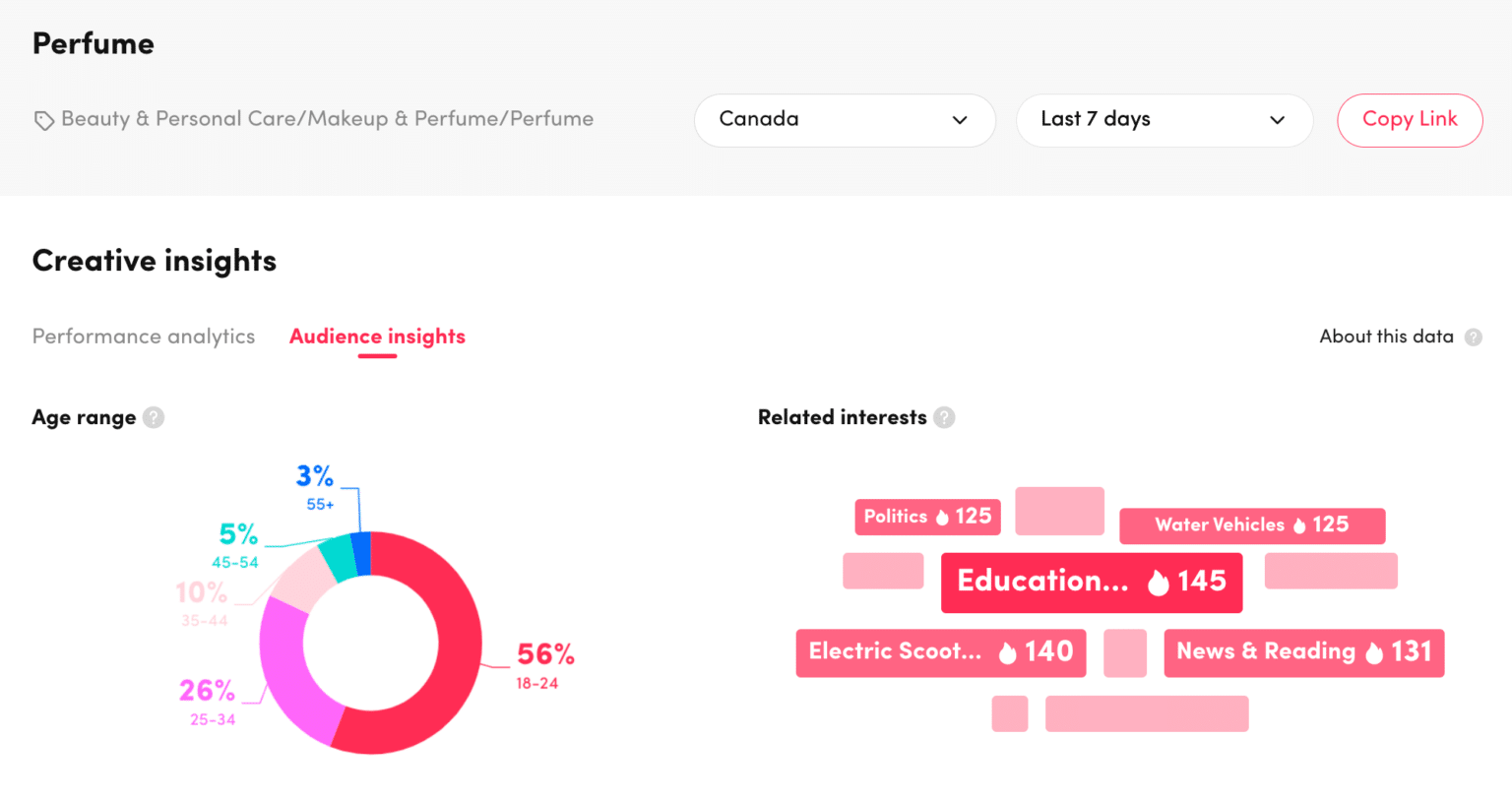The height and width of the screenshot is (800, 1512).
Task: Click the flame icon on Water Vehicles
Action: coord(1299,524)
